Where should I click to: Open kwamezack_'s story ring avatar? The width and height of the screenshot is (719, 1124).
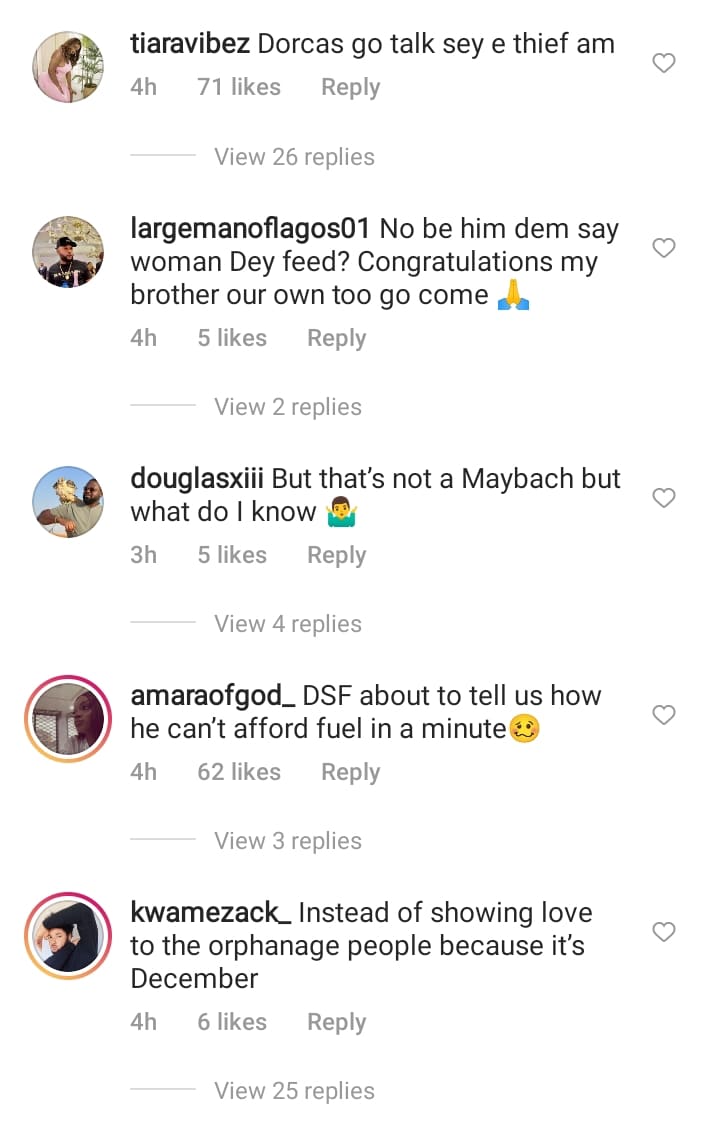[68, 935]
